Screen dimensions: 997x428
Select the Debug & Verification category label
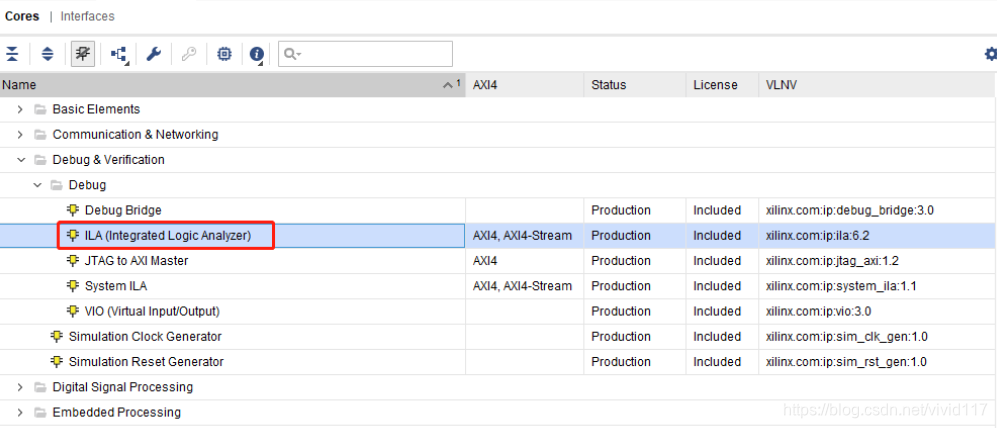click(x=109, y=160)
